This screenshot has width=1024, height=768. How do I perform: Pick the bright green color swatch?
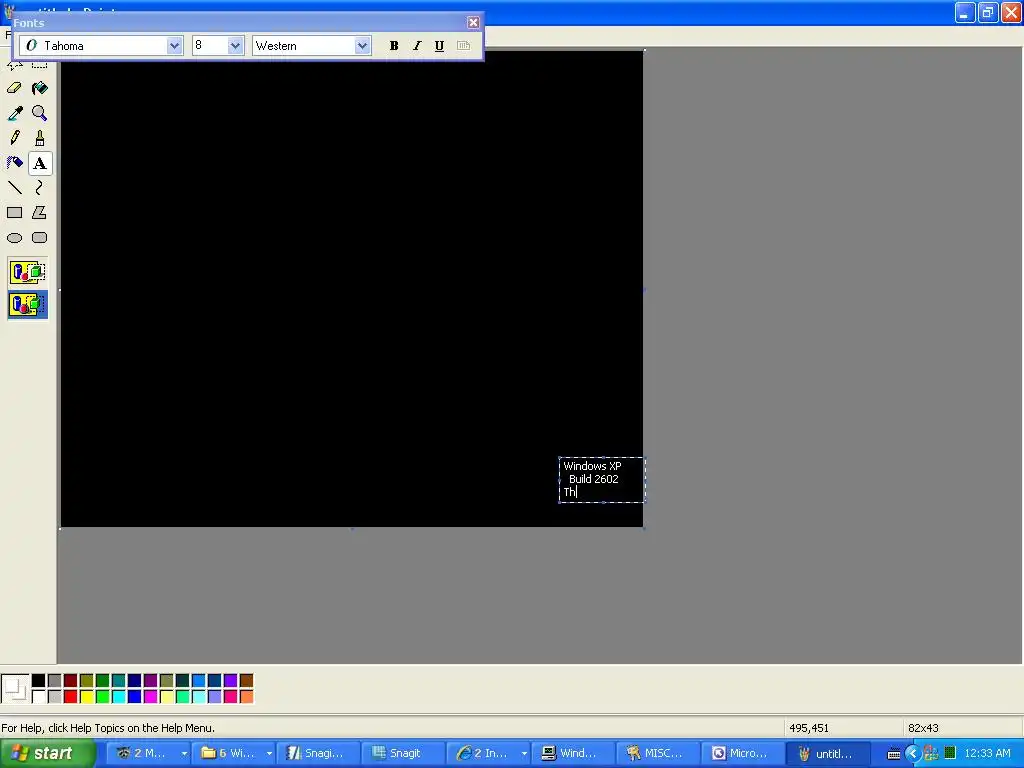[x=103, y=697]
